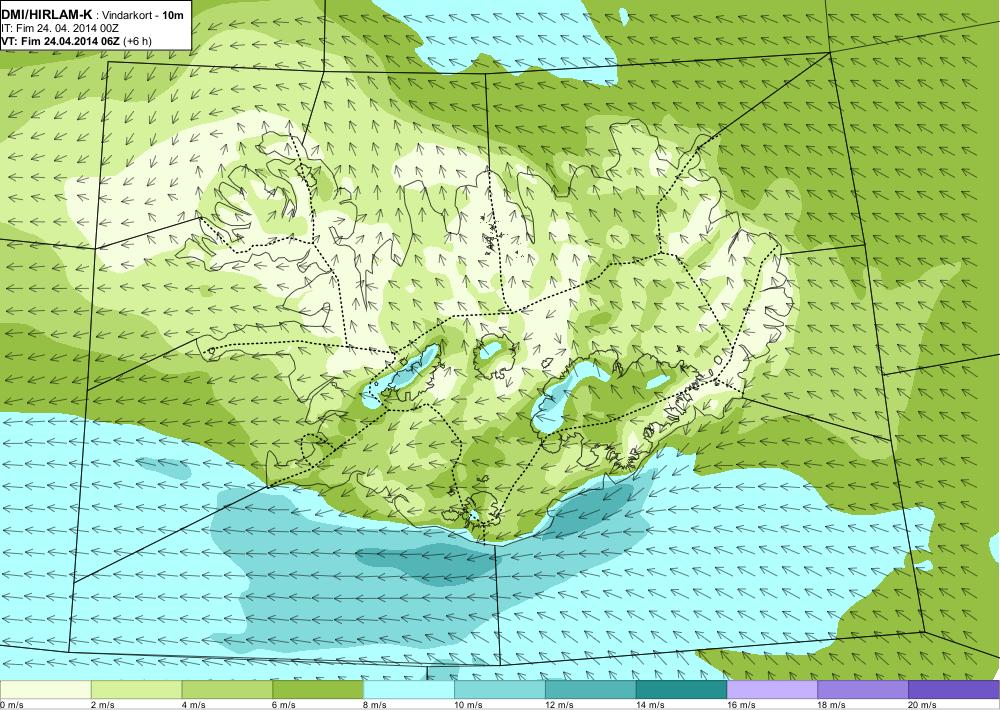Click the darker green 6–8 m/s legend swatch
This screenshot has height=710, width=1000.
(318, 690)
